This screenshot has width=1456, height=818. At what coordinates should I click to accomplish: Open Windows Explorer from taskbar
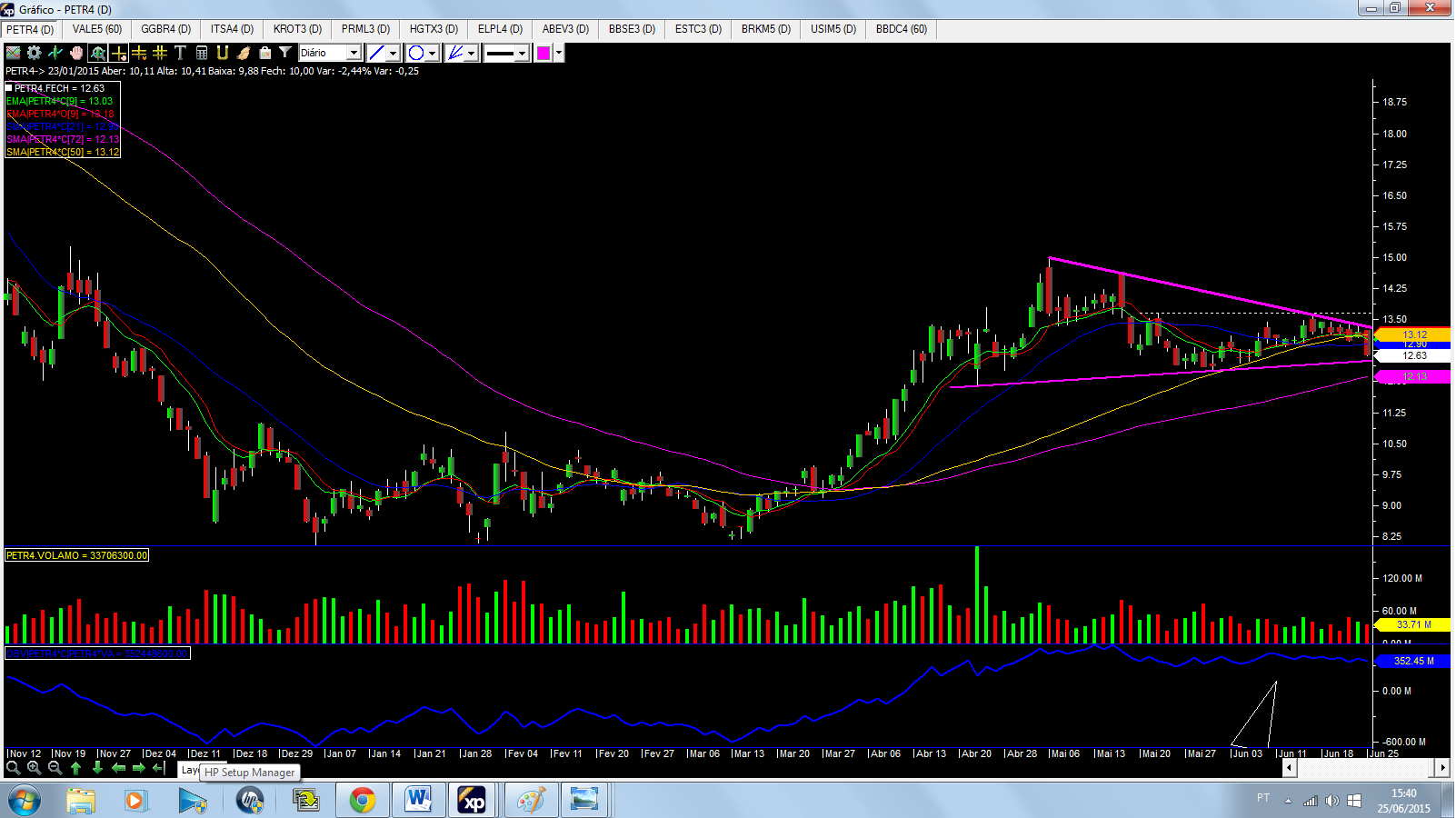point(81,801)
